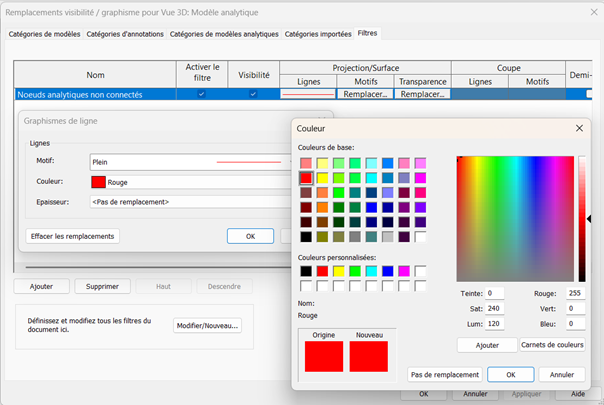Toggle Visibilité checkbox for Noeuds analytiques row
The image size is (604, 405).
253,94
